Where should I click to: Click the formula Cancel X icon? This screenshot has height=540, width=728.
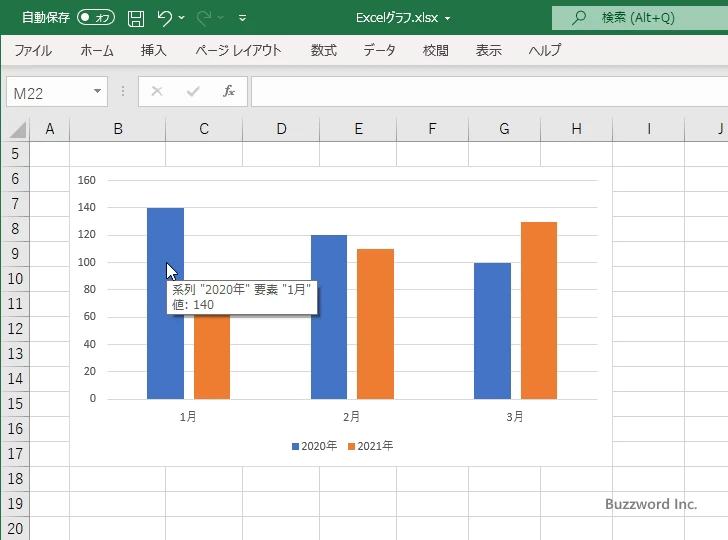(157, 91)
